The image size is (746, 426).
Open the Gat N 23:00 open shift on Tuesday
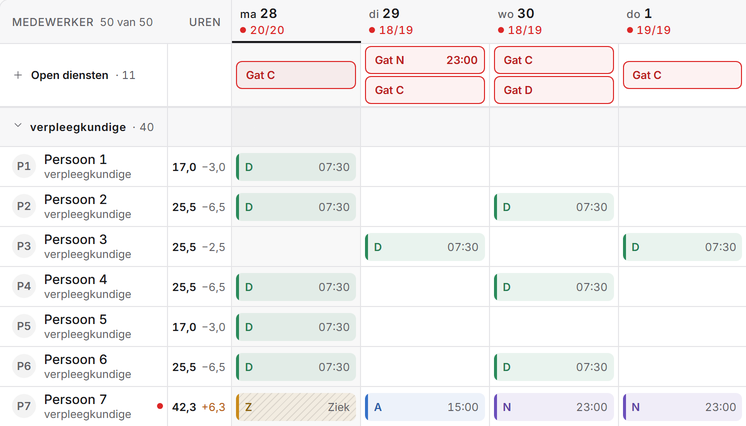pyautogui.click(x=425, y=60)
